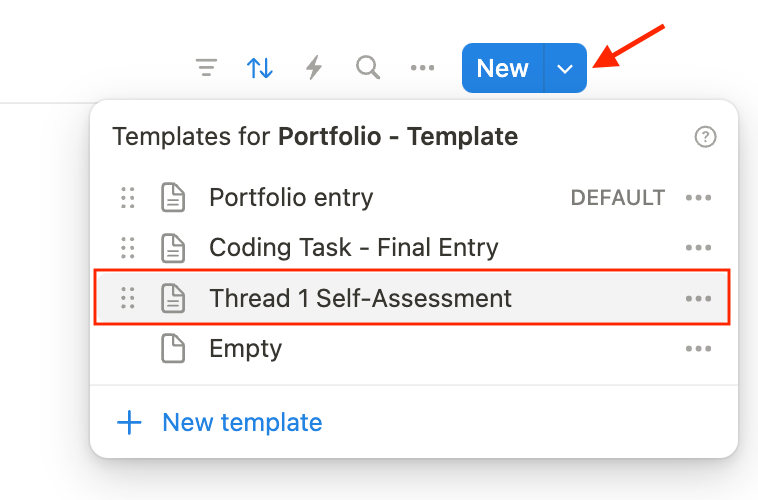Select Thread 1 Self-Assessment template

[x=360, y=298]
